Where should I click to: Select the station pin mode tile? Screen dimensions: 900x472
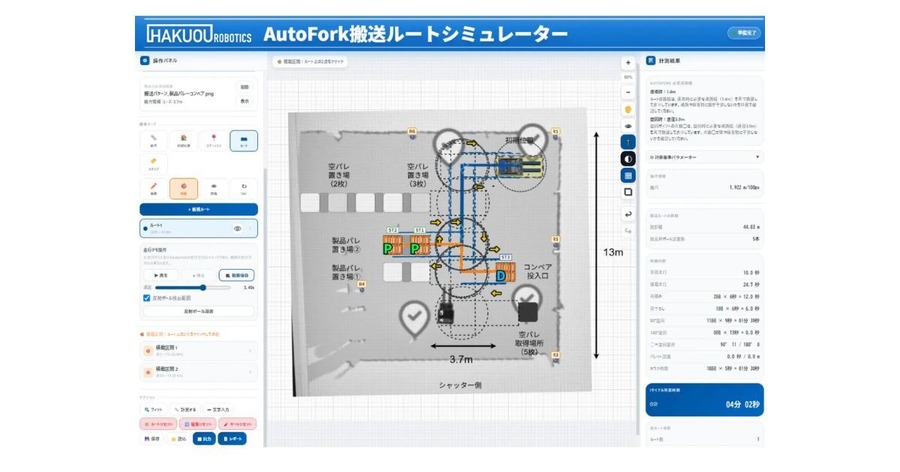214,141
